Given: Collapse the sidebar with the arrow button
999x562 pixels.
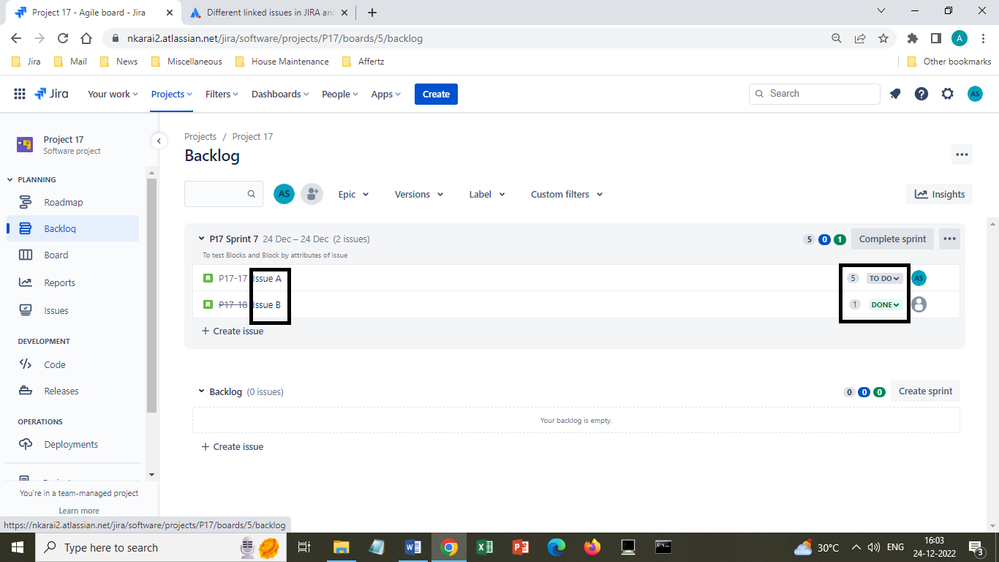Looking at the screenshot, I should pyautogui.click(x=159, y=141).
